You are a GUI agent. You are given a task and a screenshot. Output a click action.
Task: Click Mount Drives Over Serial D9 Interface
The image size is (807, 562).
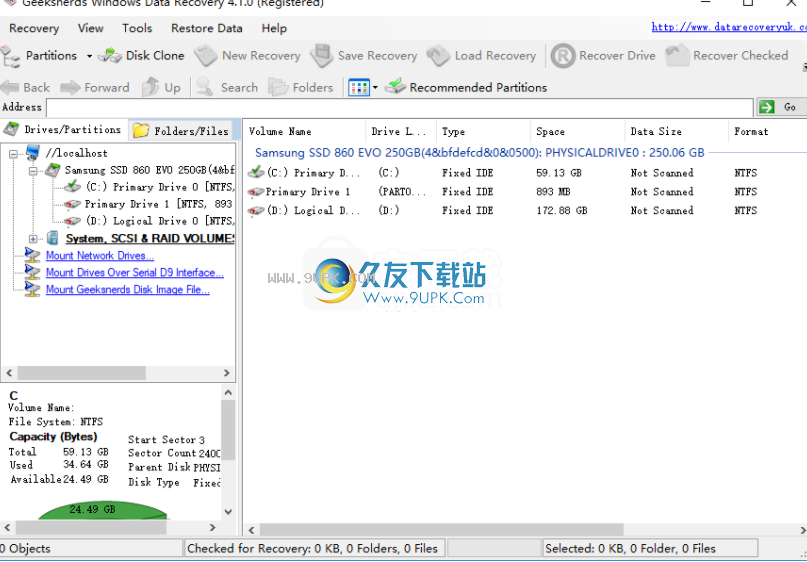coord(135,272)
